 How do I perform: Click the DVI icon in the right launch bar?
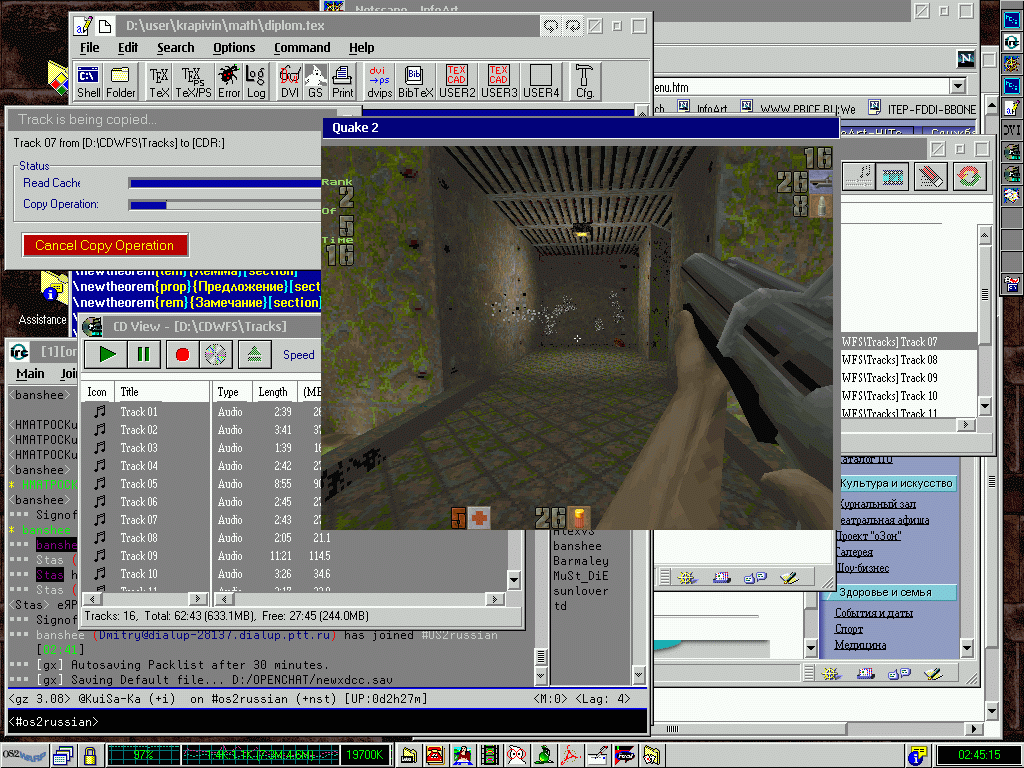pos(1012,129)
